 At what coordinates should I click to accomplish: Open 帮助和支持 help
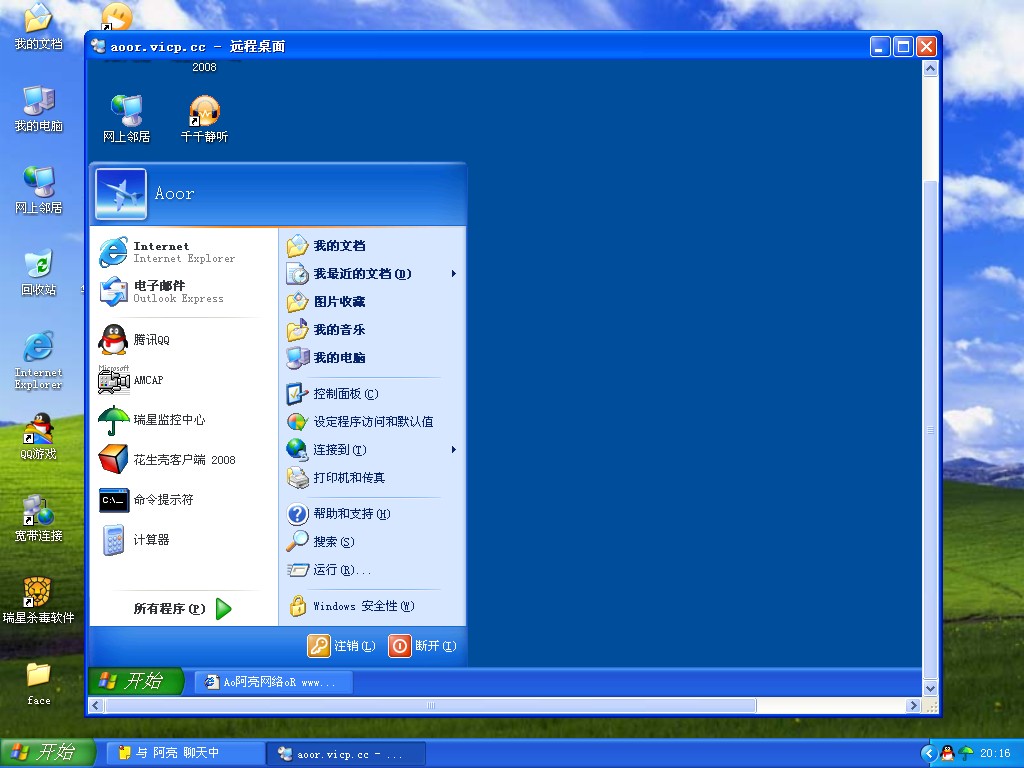[372, 514]
